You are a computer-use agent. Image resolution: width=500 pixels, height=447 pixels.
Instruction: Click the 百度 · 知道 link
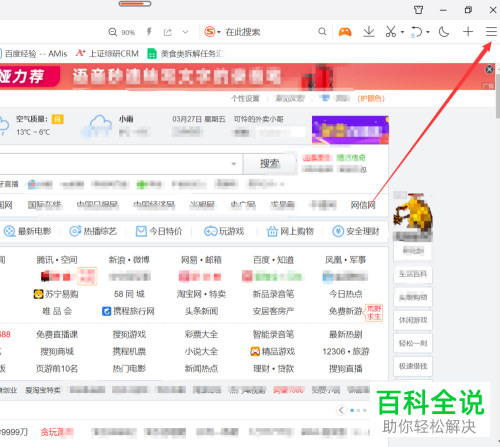point(273,260)
